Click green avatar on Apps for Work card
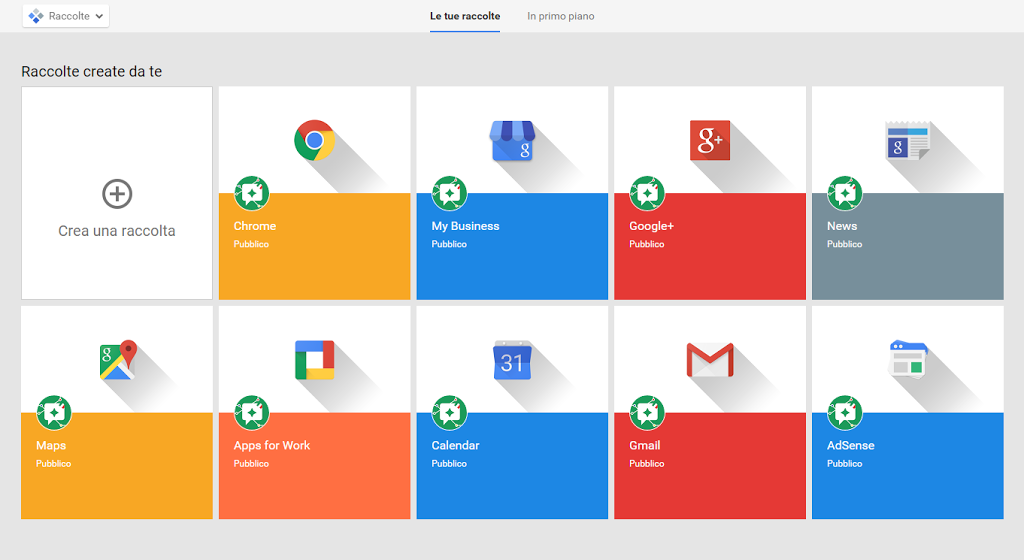This screenshot has width=1024, height=560. tap(252, 412)
